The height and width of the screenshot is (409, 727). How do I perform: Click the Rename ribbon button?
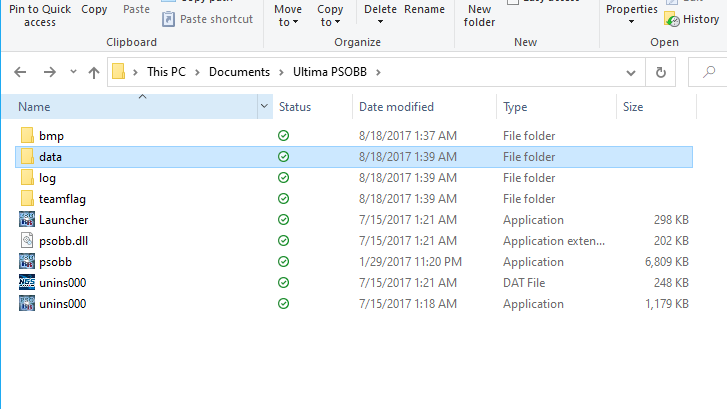pyautogui.click(x=424, y=9)
